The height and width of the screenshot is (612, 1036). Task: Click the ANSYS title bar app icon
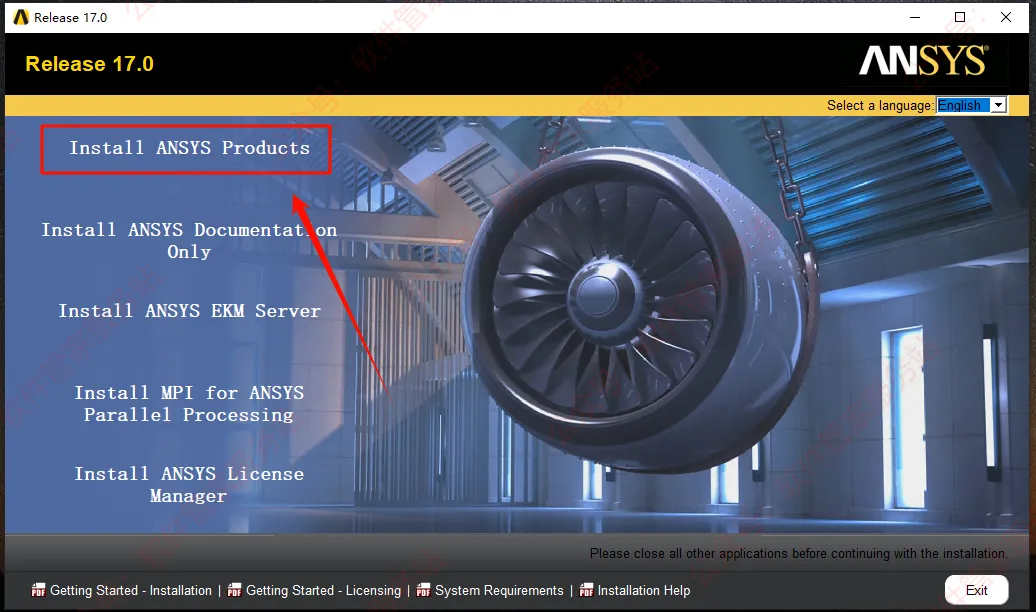click(21, 17)
